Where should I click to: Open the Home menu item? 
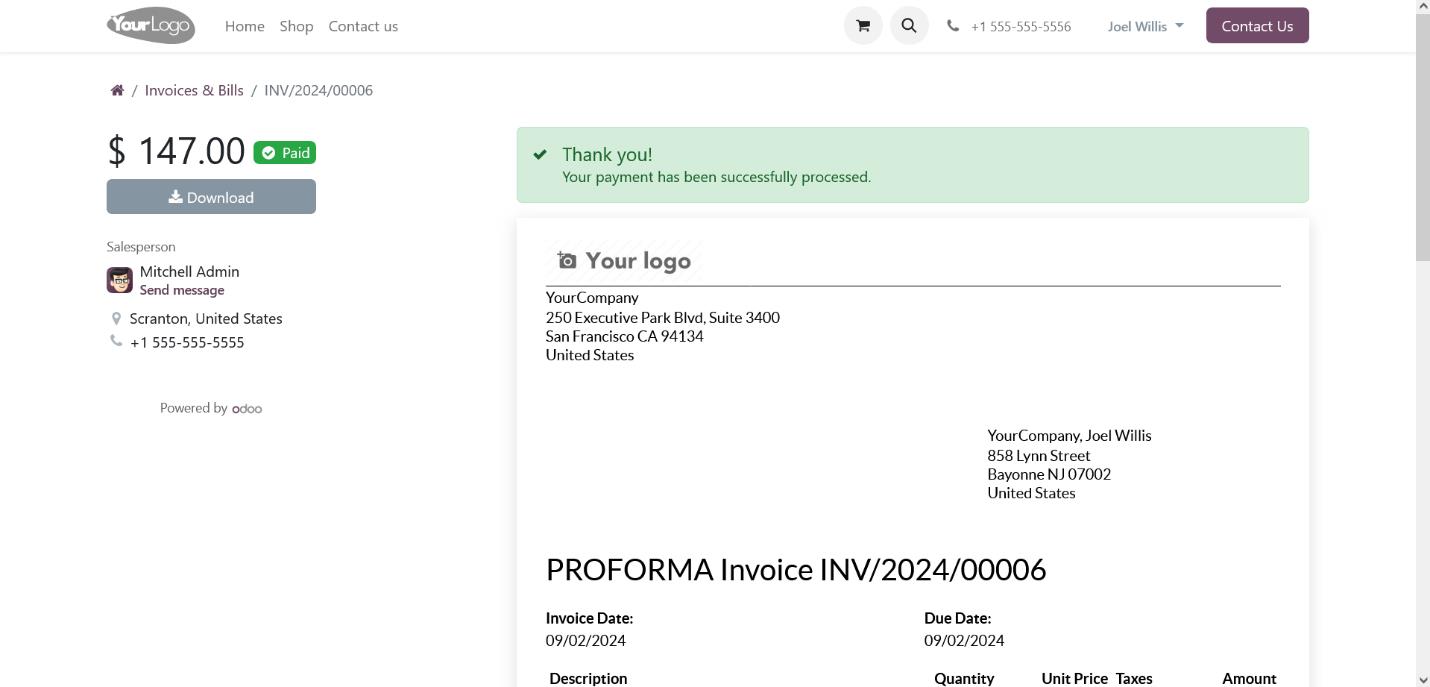(245, 26)
